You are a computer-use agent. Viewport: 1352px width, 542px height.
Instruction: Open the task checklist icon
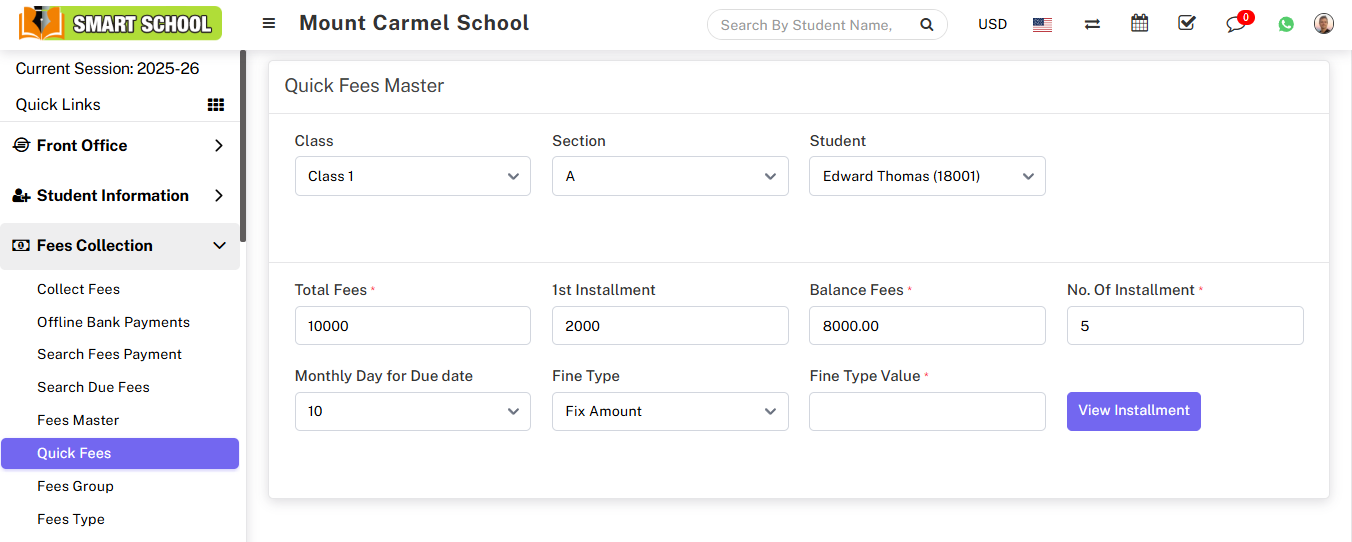click(1187, 23)
